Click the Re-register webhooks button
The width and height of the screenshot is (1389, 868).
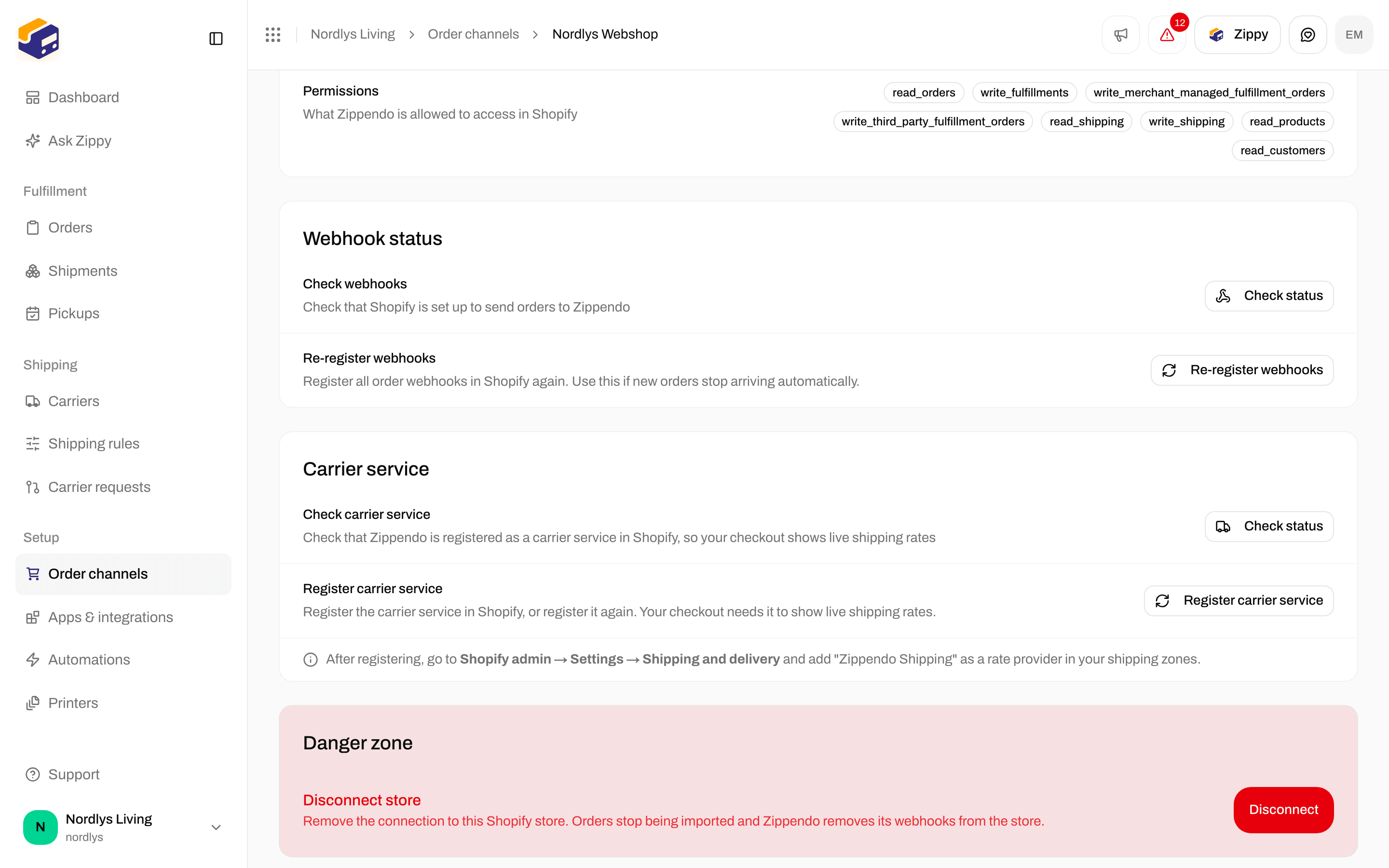click(x=1242, y=370)
